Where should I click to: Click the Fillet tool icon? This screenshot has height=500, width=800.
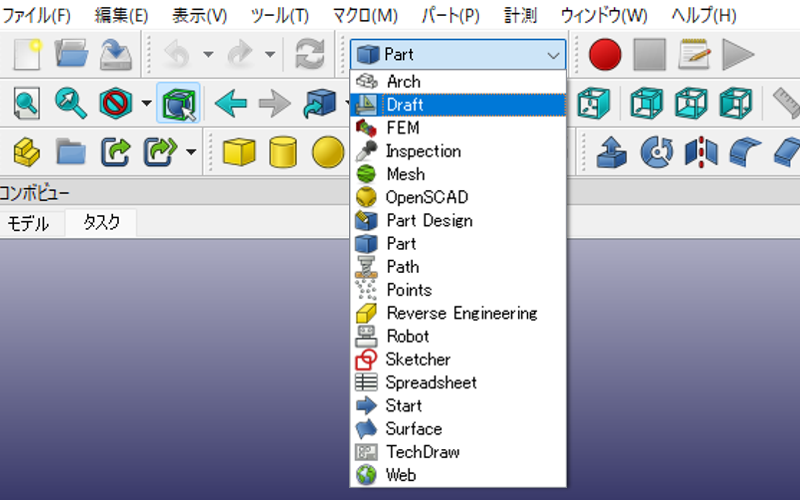pos(745,152)
